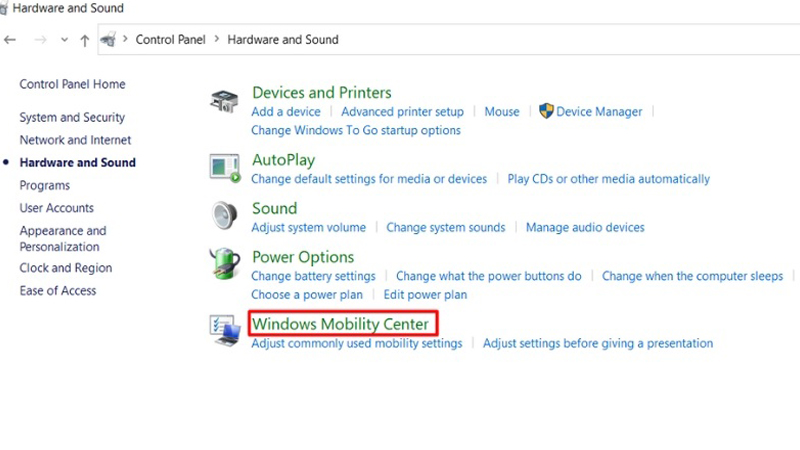Viewport: 800px width, 450px height.
Task: Open Manage audio devices link
Action: (585, 227)
